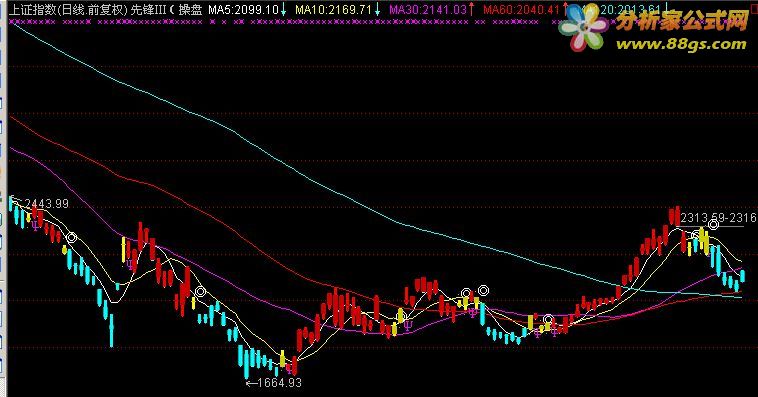Click the cyan down arrow after MA10 value

pyautogui.click(x=377, y=10)
